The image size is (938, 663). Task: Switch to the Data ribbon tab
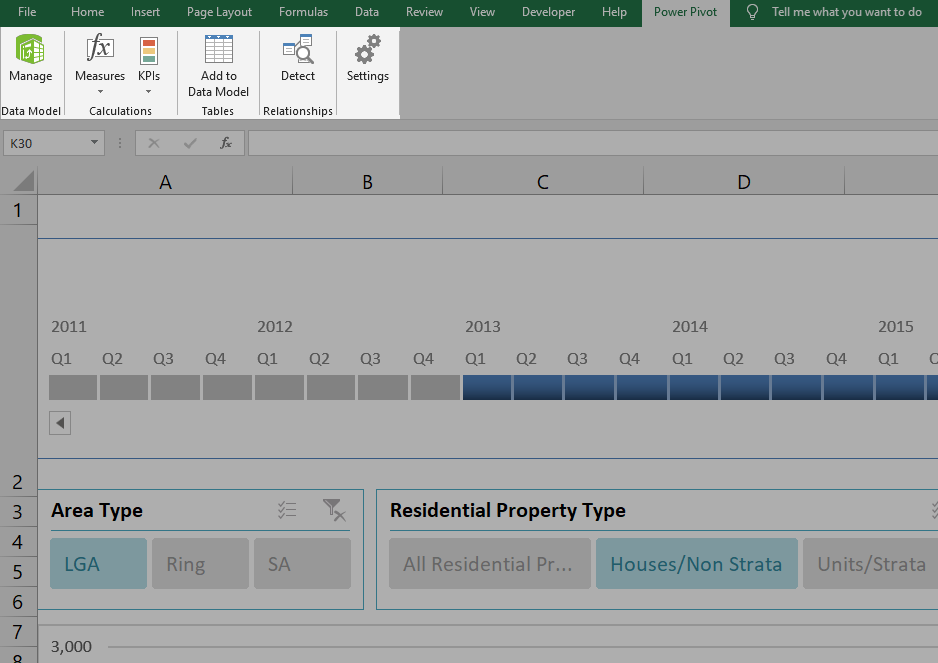tap(366, 12)
